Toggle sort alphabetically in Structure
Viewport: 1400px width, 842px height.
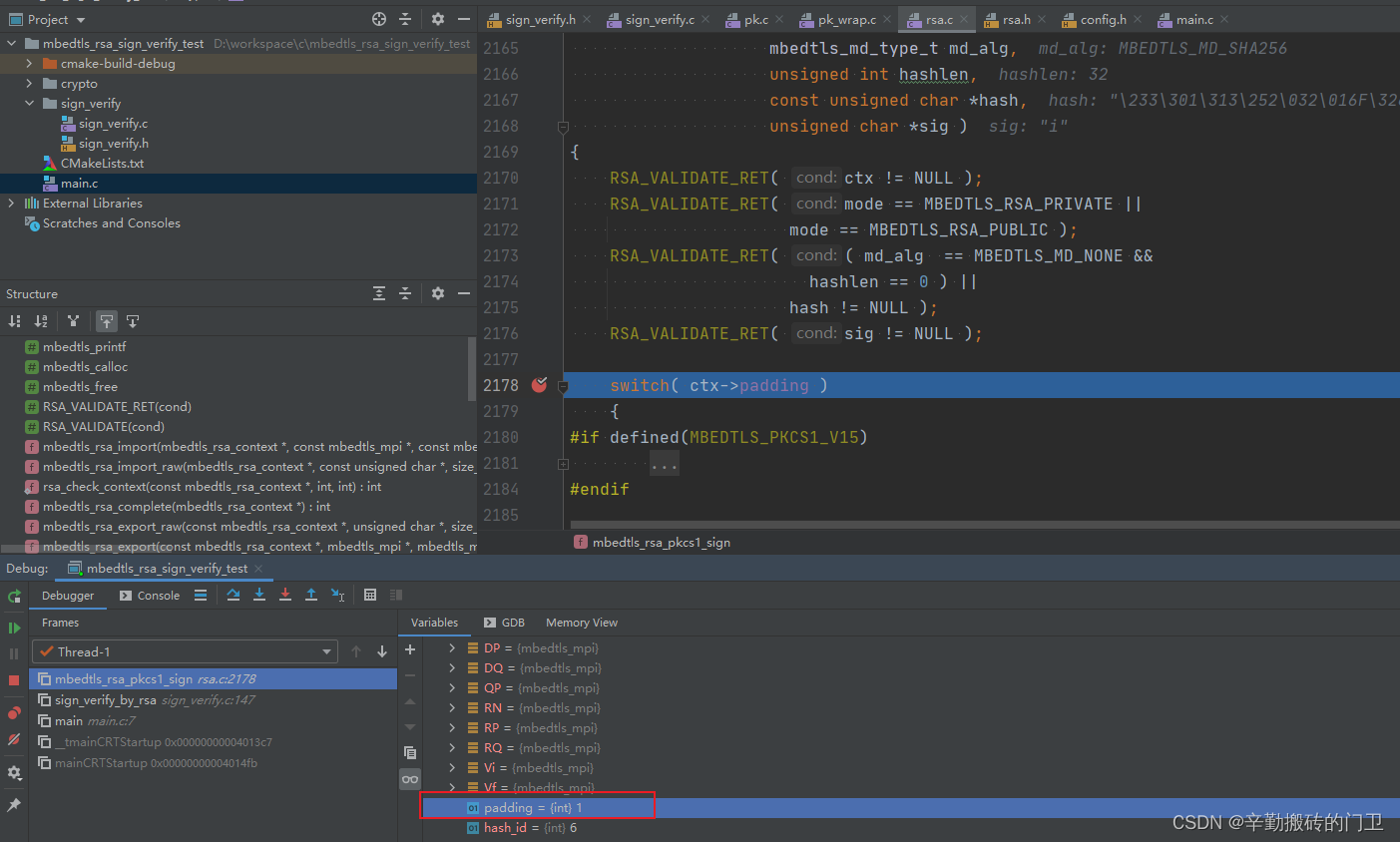point(41,321)
